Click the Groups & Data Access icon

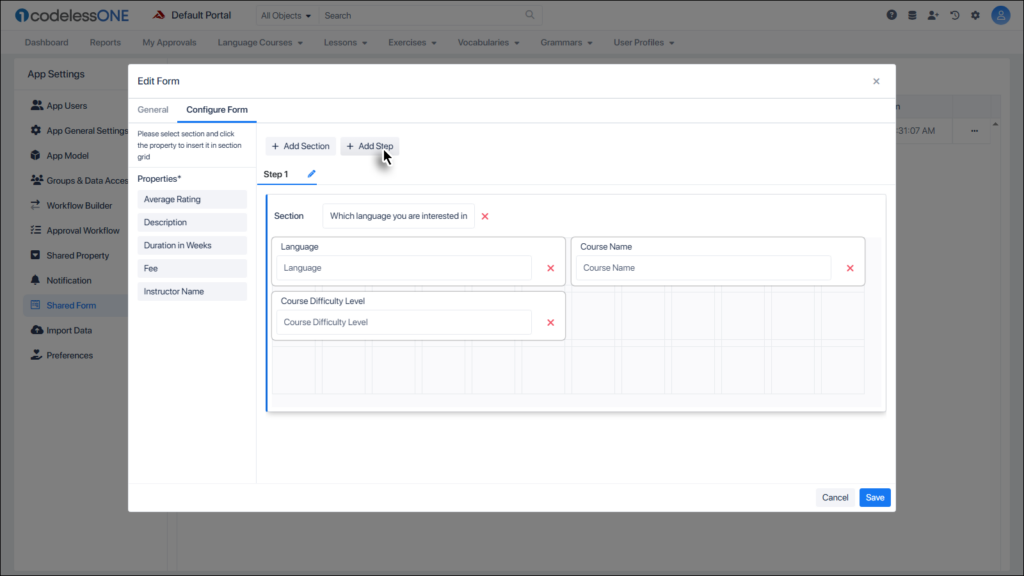point(37,180)
